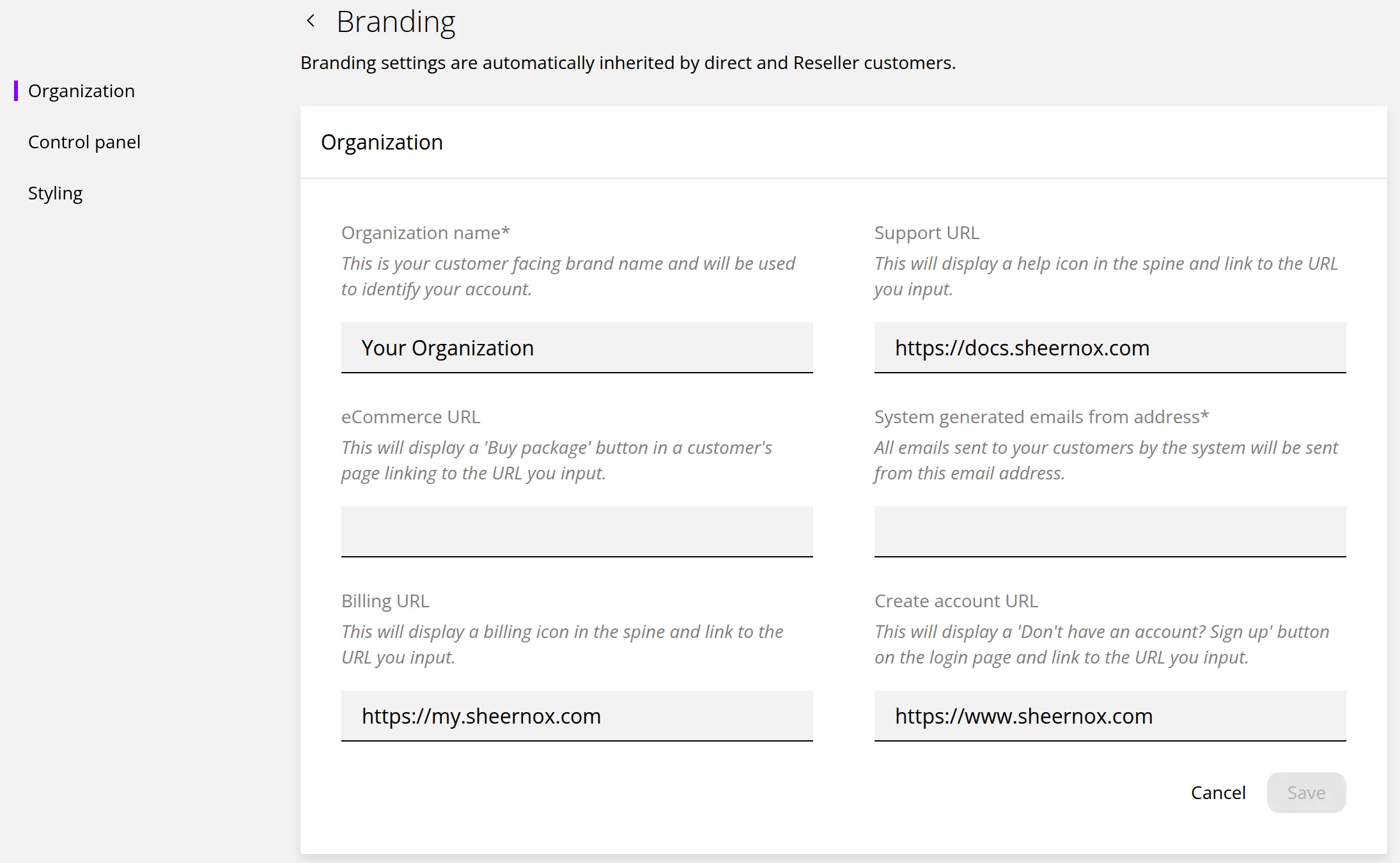Click the 'Buy package' button help text
The image size is (1400, 863).
coord(556,460)
